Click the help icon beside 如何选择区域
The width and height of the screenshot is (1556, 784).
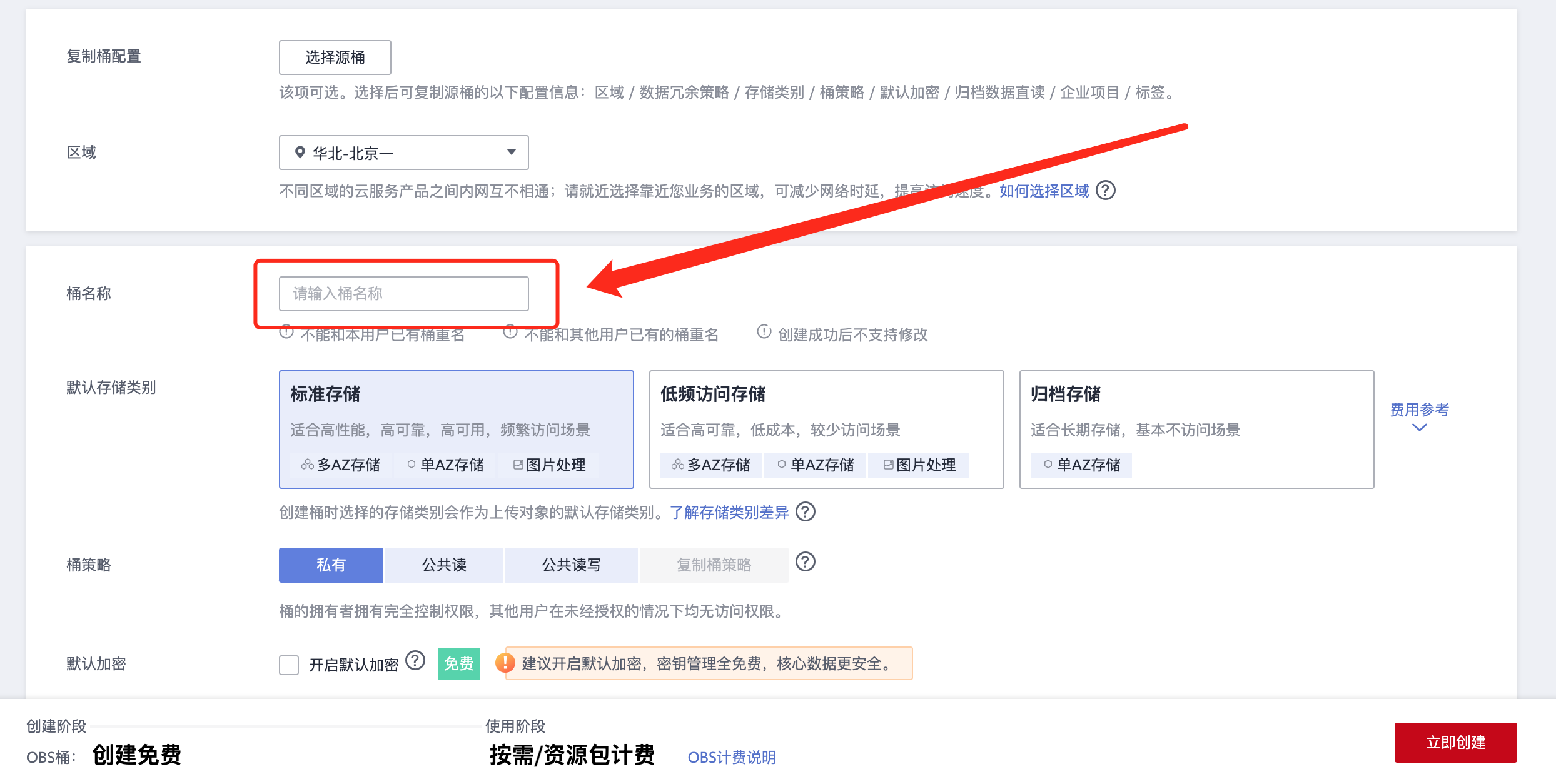point(1106,190)
